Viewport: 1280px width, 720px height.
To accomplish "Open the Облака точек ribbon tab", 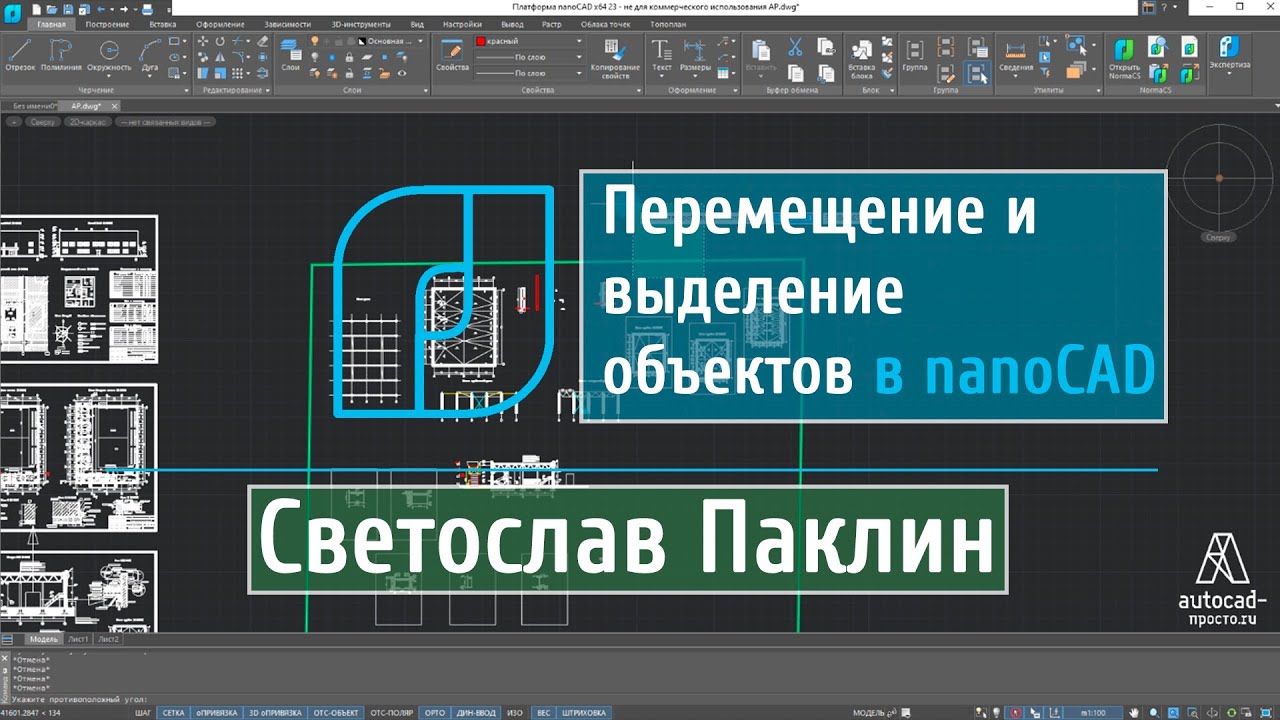I will (x=605, y=23).
